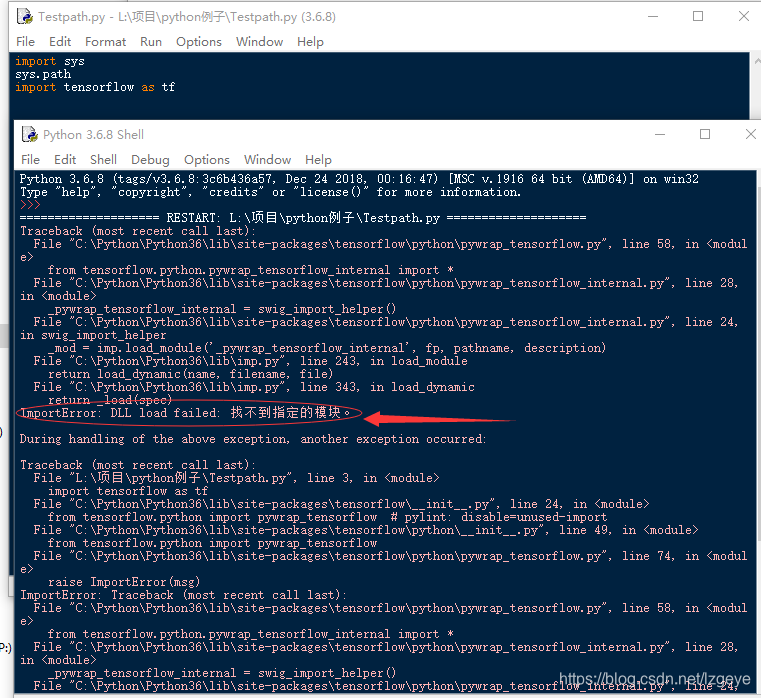Click 'During handling of the above exception' line

pyautogui.click(x=252, y=439)
